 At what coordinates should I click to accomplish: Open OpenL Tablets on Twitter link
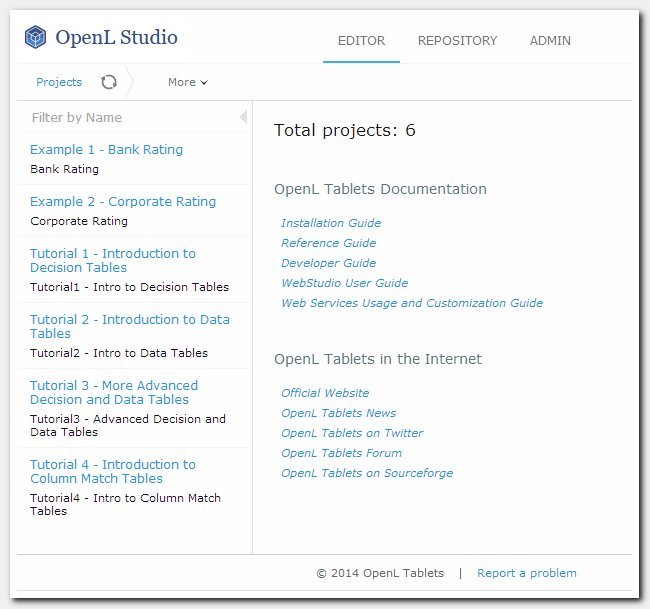tap(352, 433)
